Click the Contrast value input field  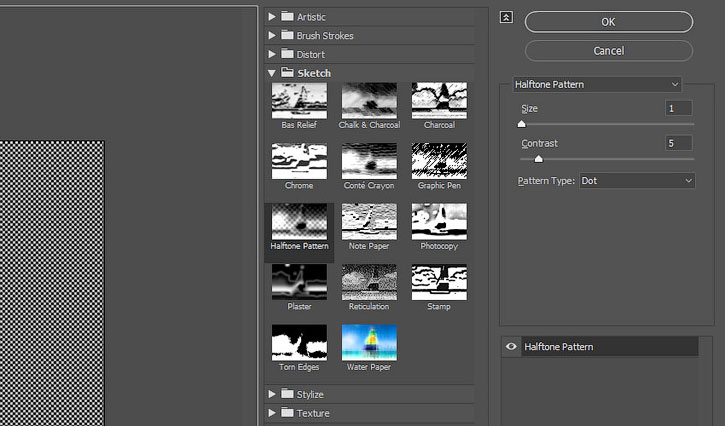pyautogui.click(x=678, y=143)
